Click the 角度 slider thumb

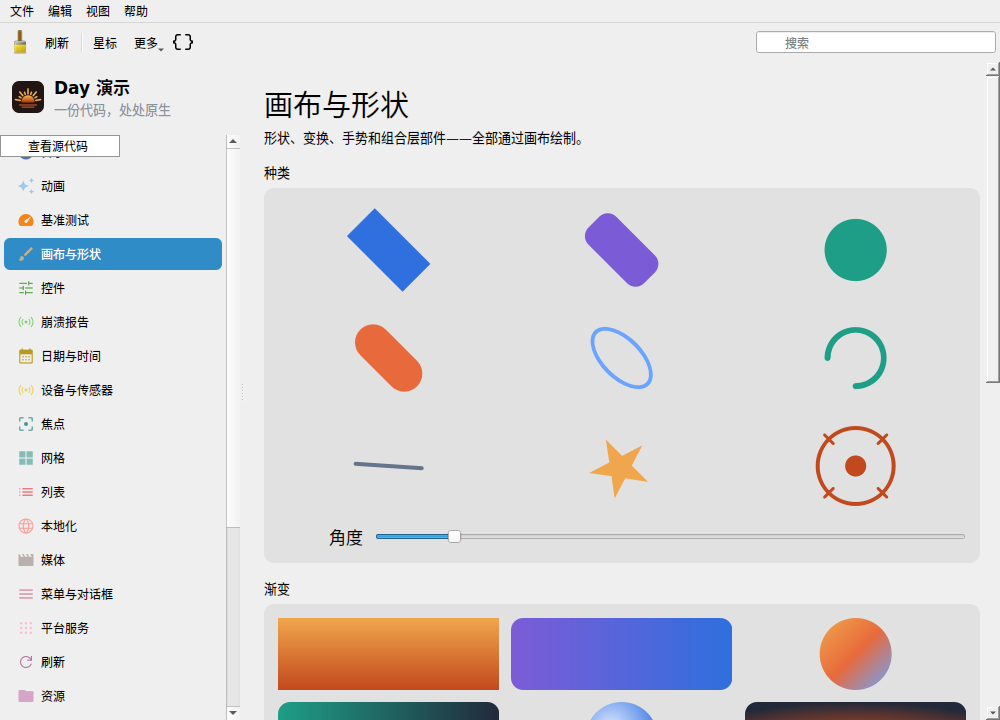tap(454, 536)
